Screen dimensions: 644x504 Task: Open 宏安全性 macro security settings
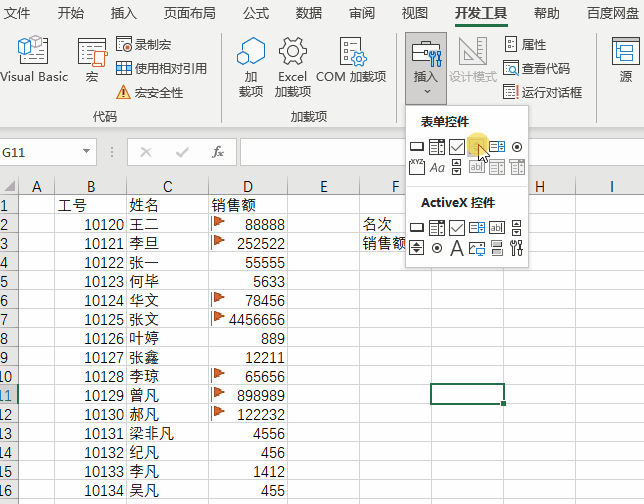[x=150, y=92]
